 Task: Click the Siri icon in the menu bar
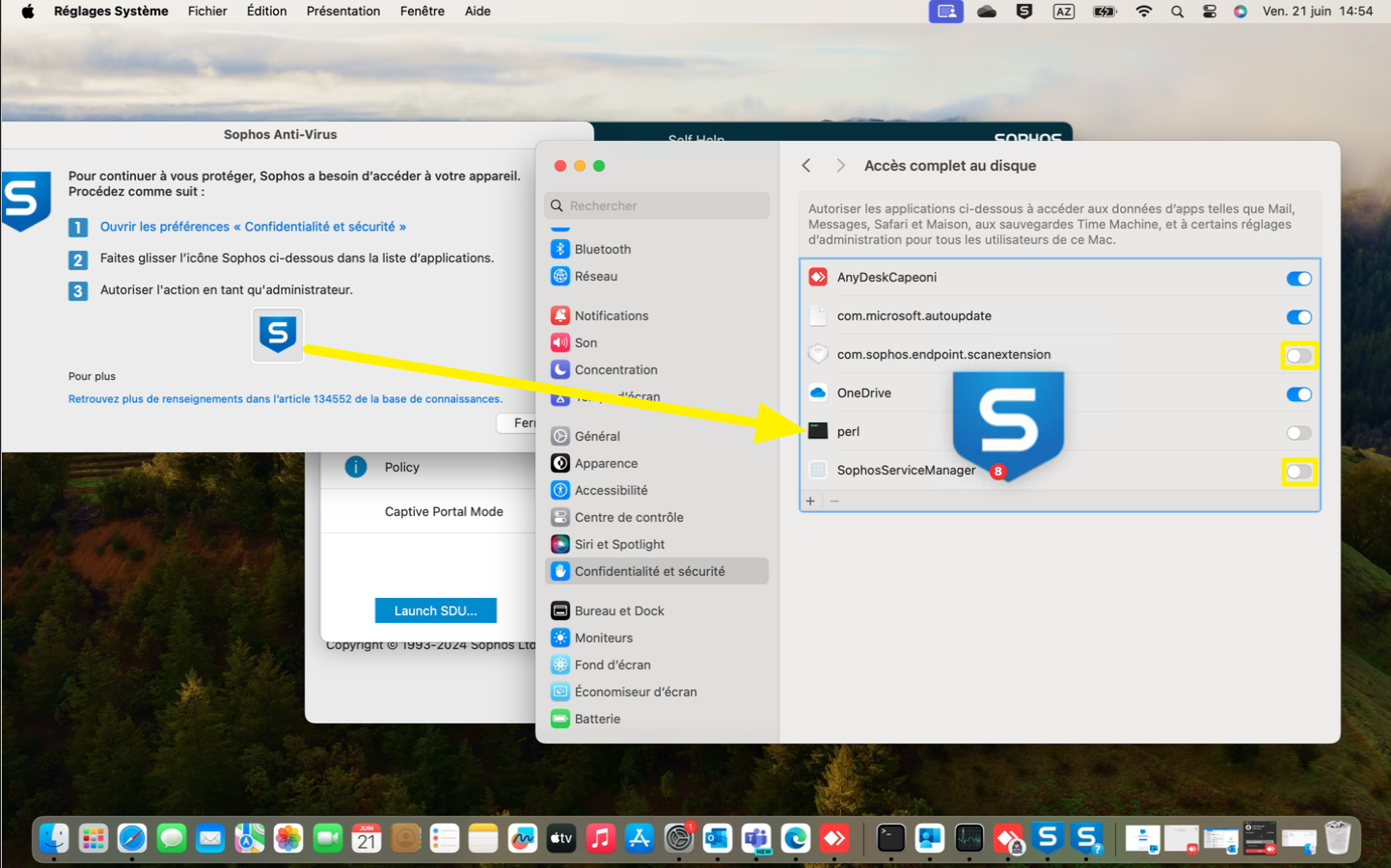[x=1241, y=12]
